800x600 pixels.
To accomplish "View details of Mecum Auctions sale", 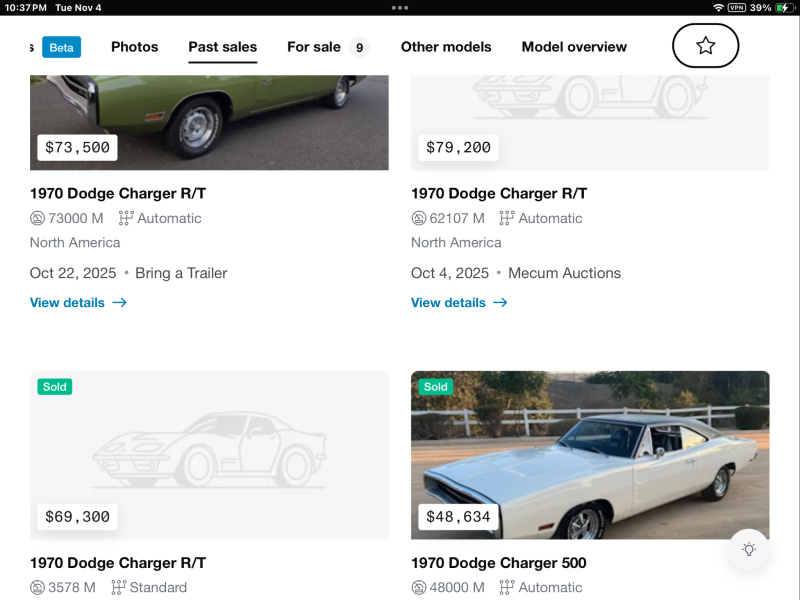I will [x=459, y=302].
